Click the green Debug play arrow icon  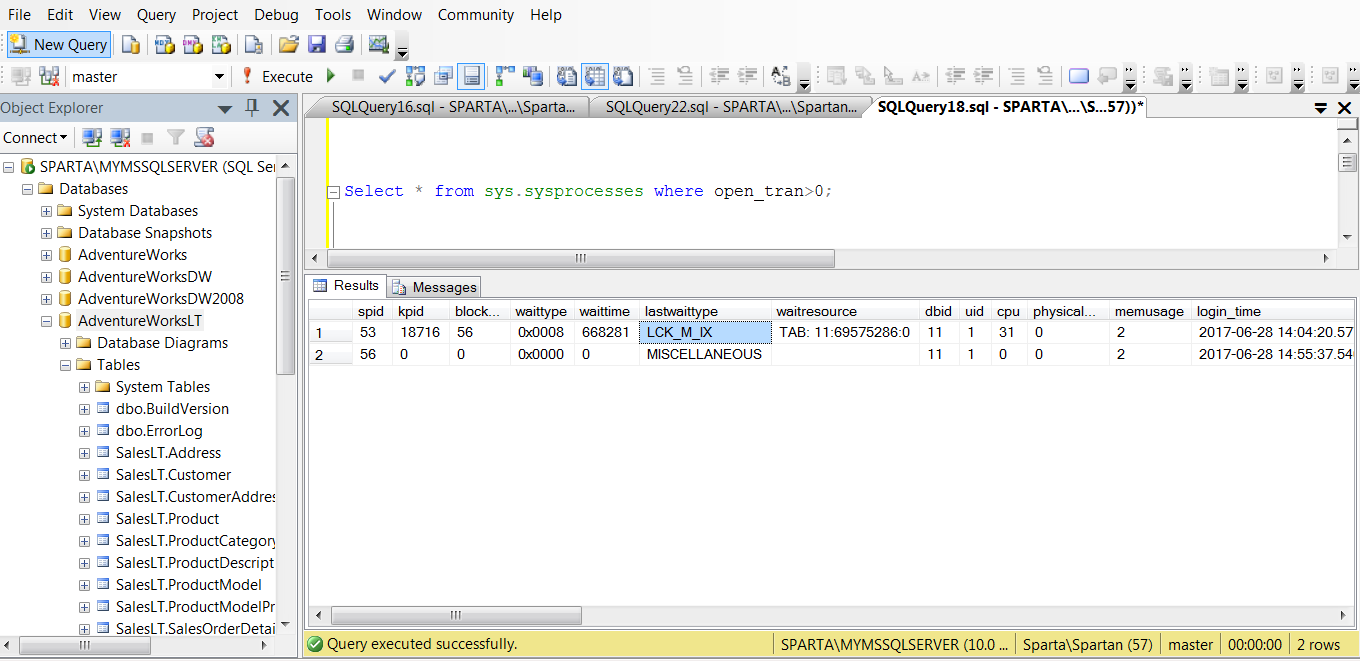pos(331,76)
